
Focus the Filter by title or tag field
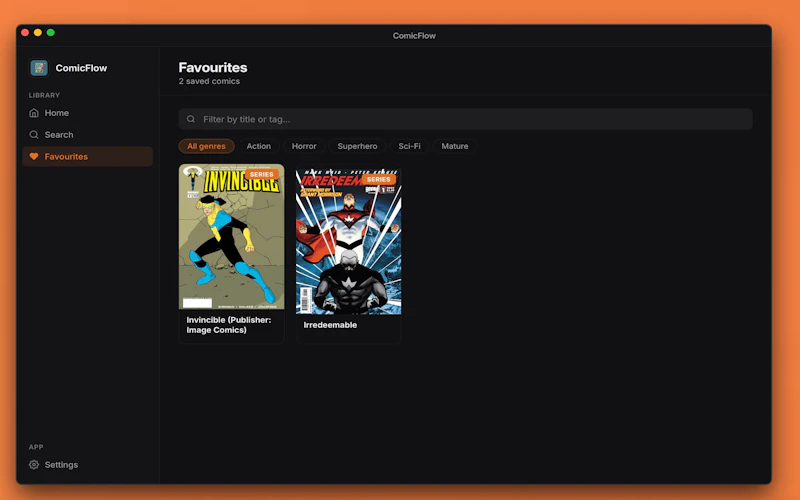[x=465, y=119]
